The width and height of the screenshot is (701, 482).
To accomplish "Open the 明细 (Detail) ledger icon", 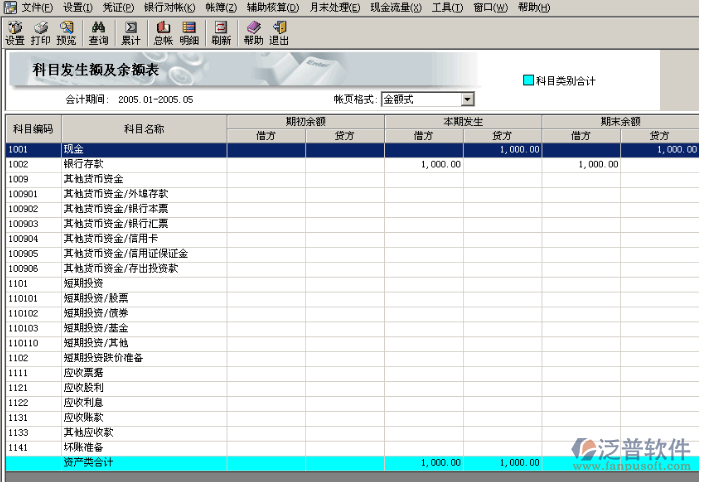I will tap(189, 33).
